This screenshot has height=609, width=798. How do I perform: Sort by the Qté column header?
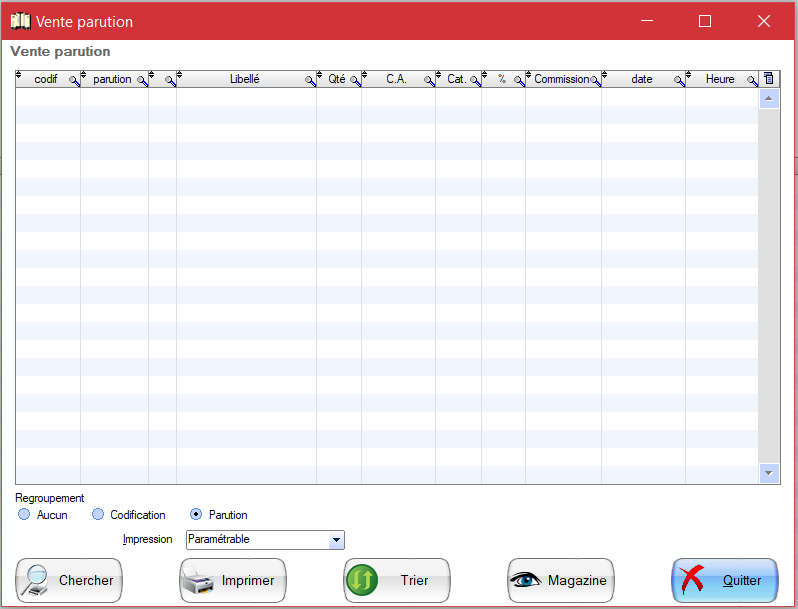click(336, 79)
